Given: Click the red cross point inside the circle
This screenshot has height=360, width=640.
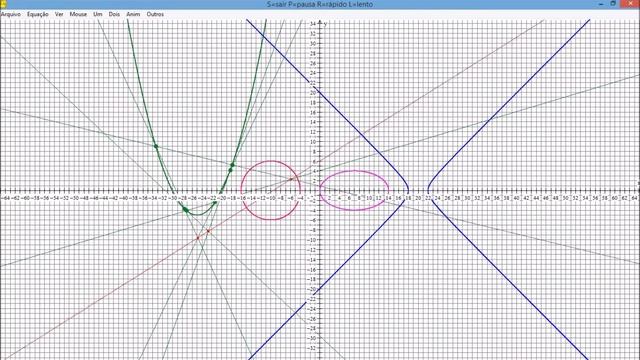Looking at the screenshot, I should point(291,179).
